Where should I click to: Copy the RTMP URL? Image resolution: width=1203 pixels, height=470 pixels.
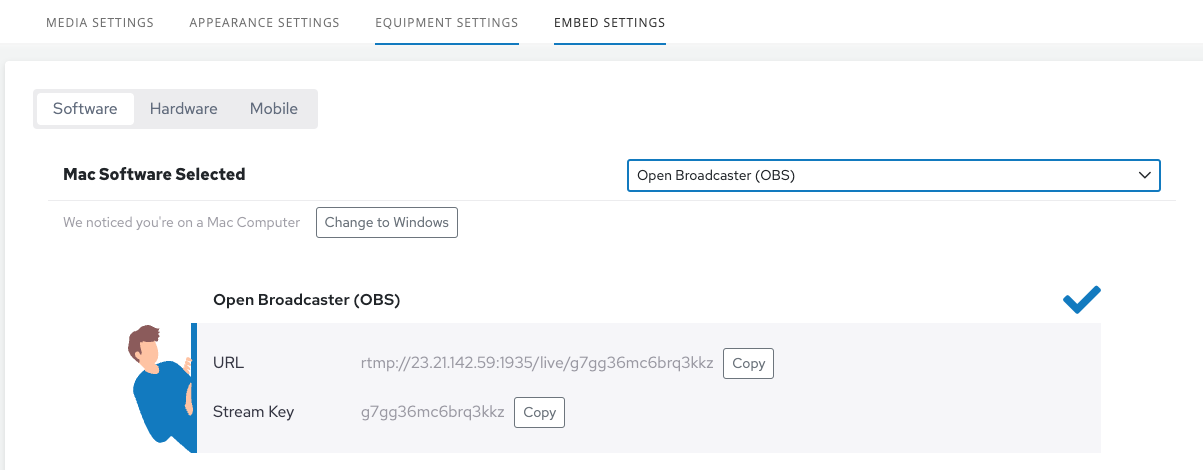point(748,363)
